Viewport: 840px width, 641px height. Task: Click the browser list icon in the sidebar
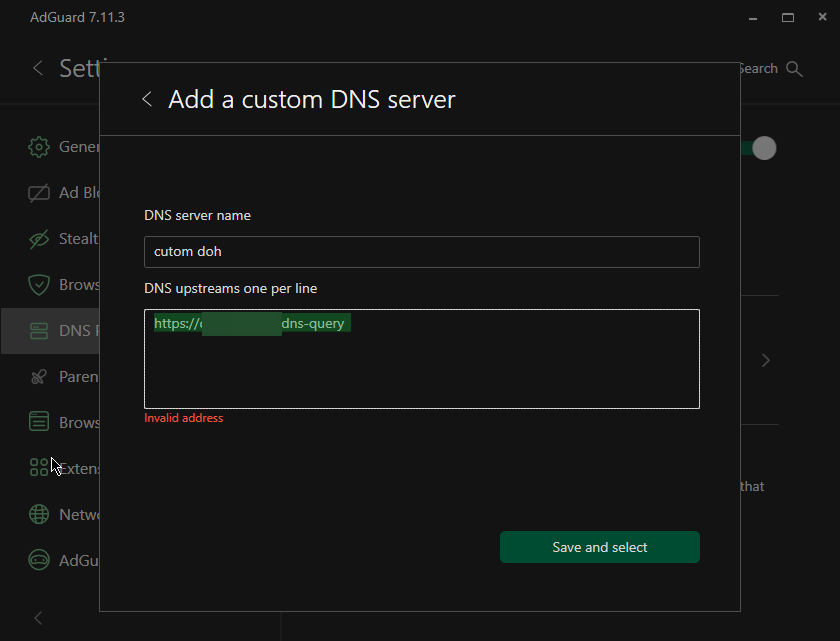(x=38, y=421)
